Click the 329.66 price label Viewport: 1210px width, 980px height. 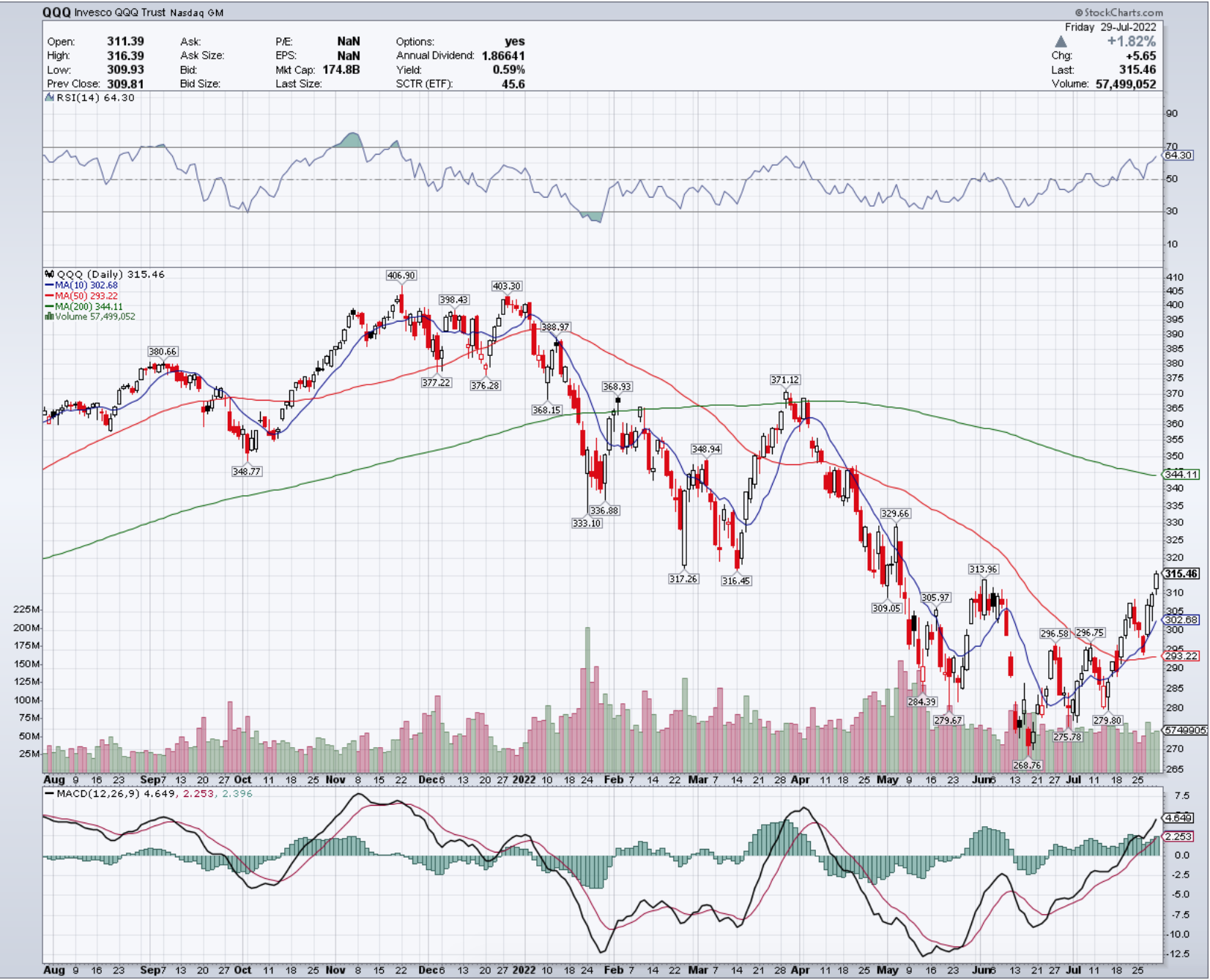[895, 513]
